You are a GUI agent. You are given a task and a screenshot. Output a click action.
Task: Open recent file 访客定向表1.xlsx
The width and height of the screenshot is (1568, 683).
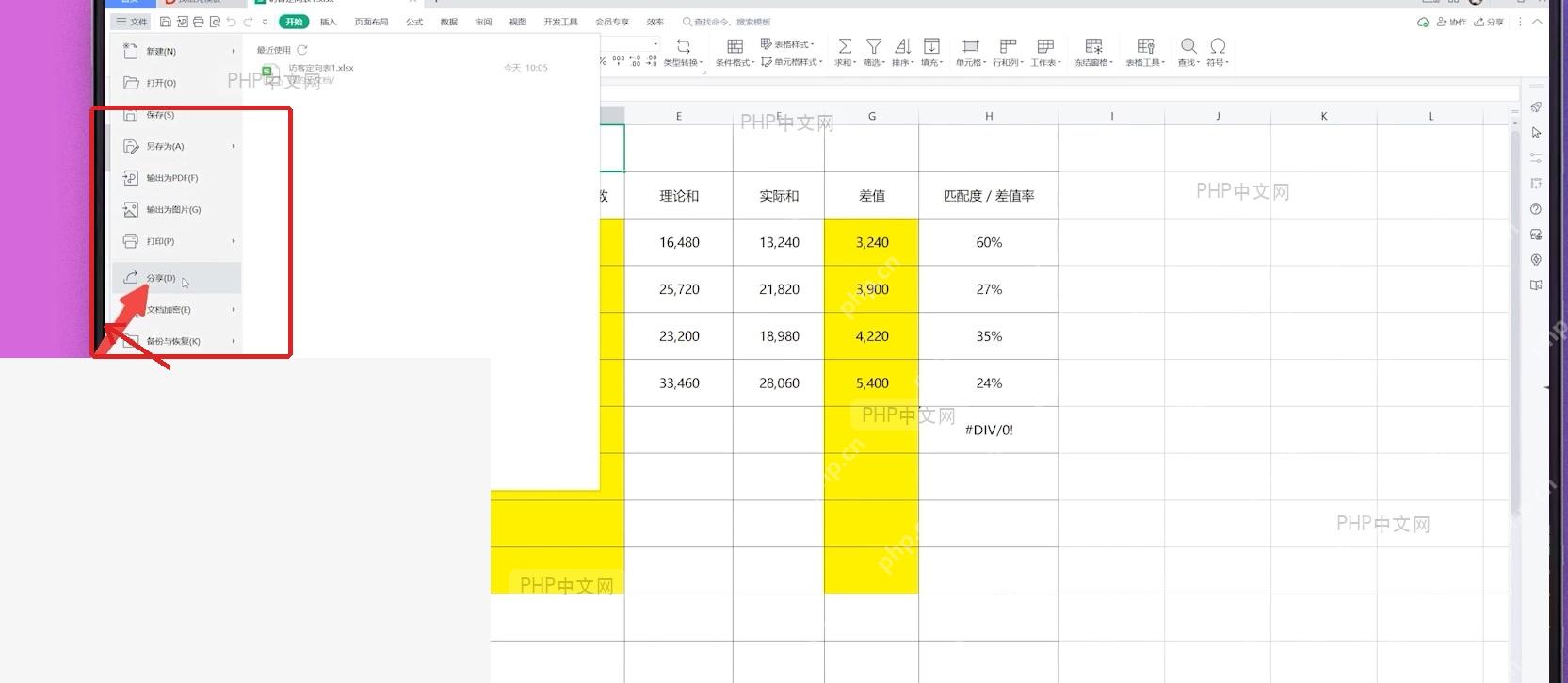(x=321, y=68)
